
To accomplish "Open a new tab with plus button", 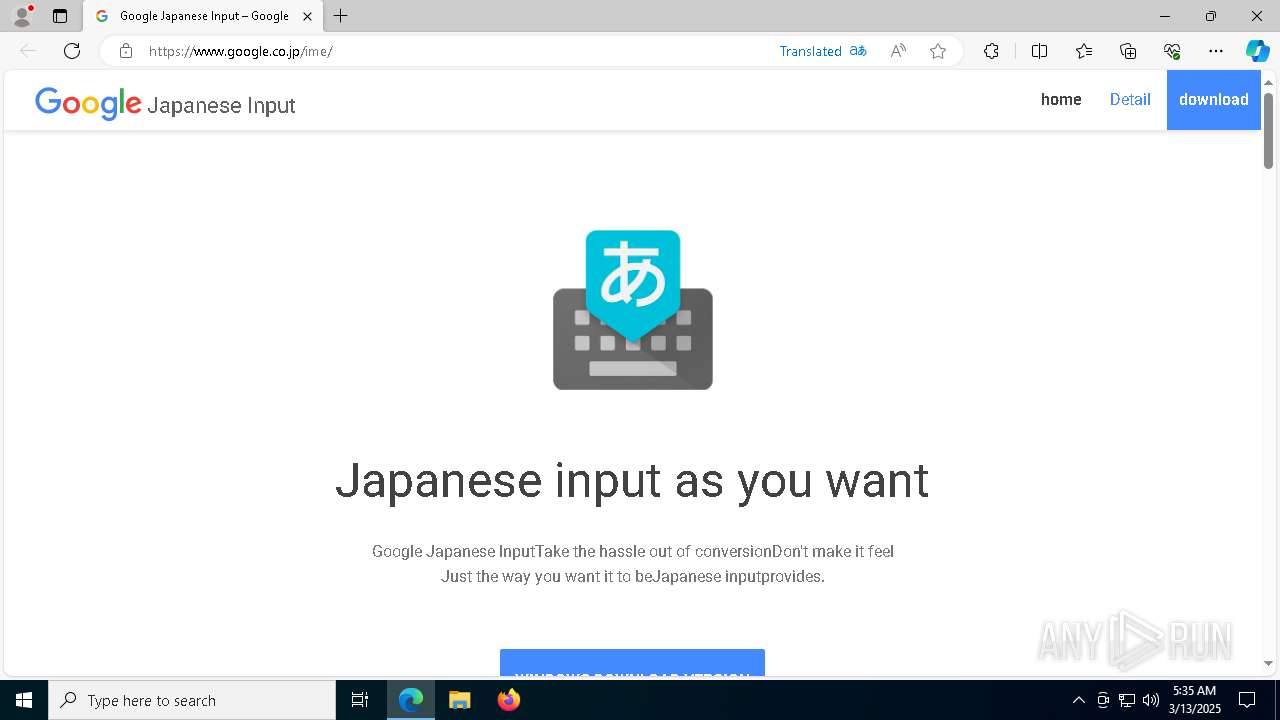I will pyautogui.click(x=341, y=16).
